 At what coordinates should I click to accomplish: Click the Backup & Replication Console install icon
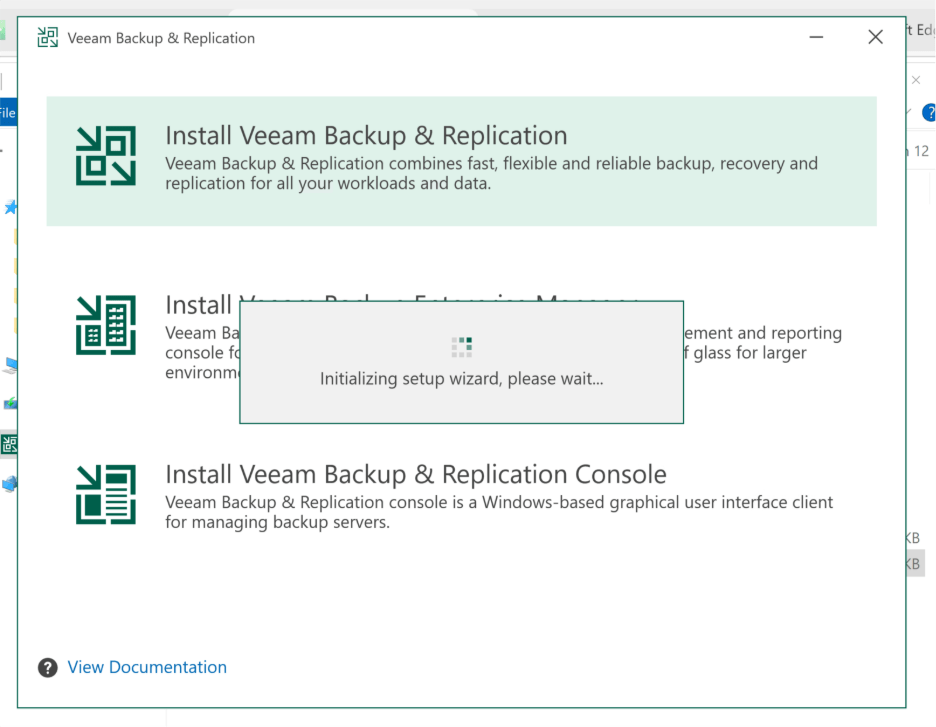pyautogui.click(x=106, y=494)
